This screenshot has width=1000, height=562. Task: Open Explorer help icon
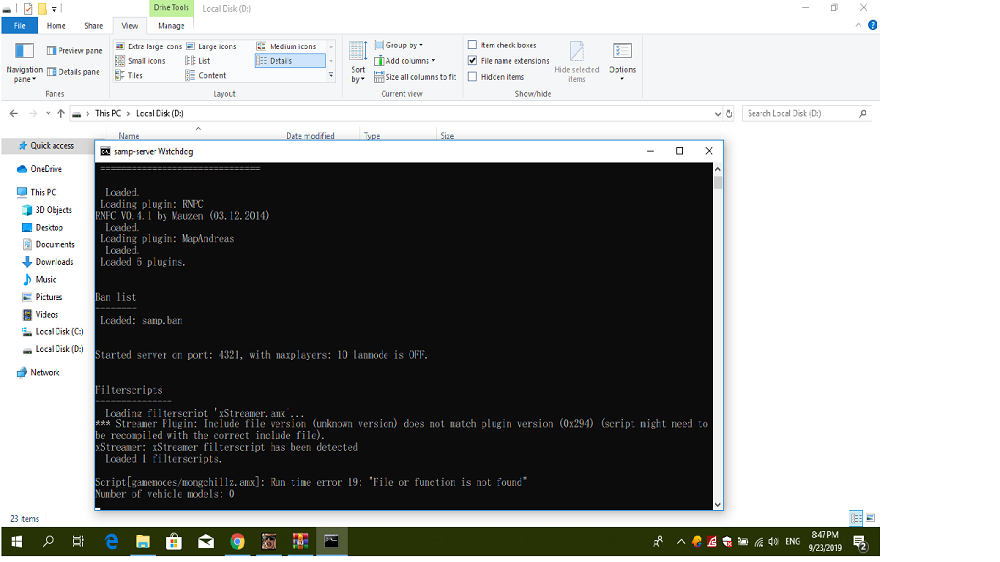[872, 25]
